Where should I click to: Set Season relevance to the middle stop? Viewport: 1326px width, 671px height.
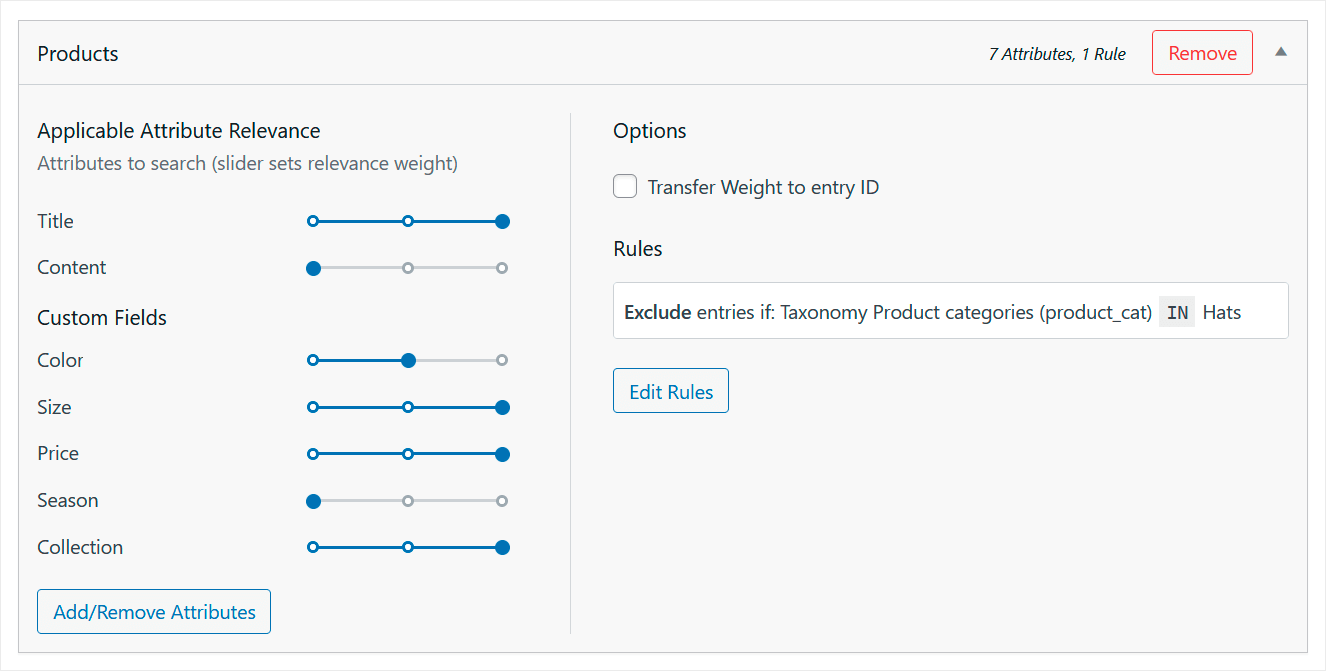(x=408, y=501)
